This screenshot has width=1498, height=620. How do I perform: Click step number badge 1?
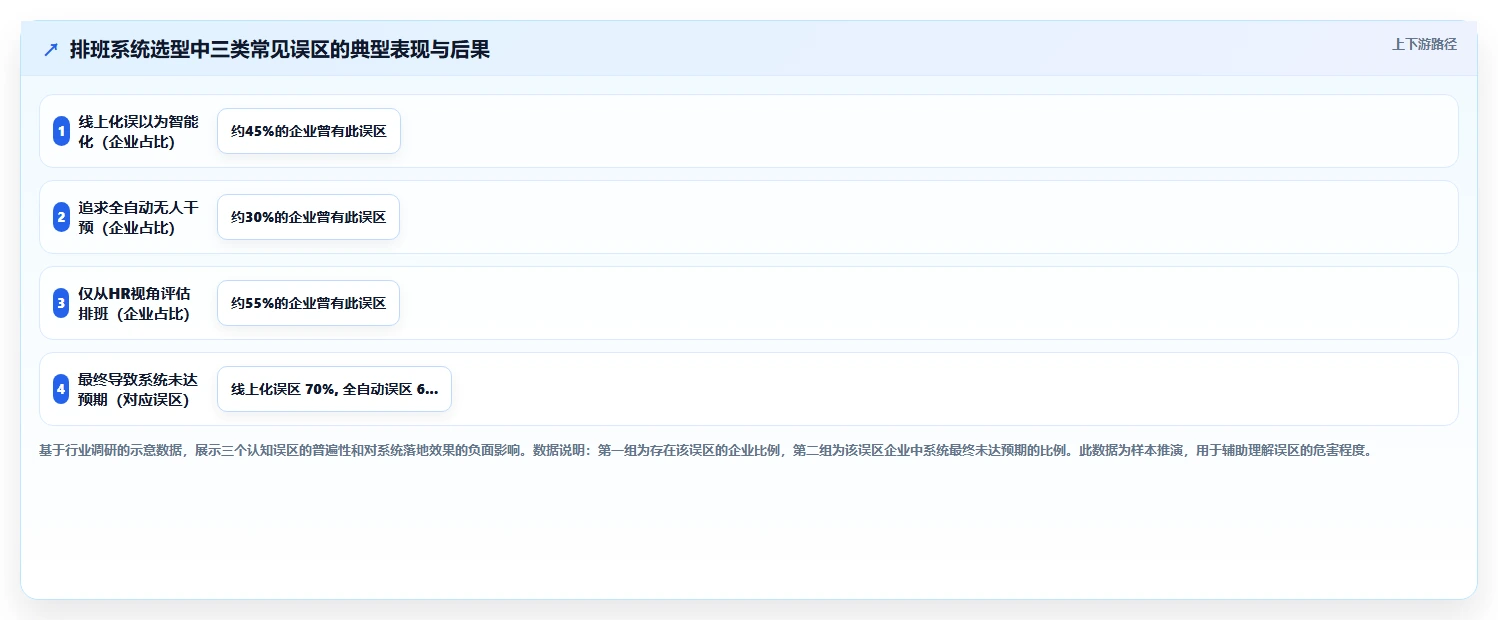pos(61,131)
